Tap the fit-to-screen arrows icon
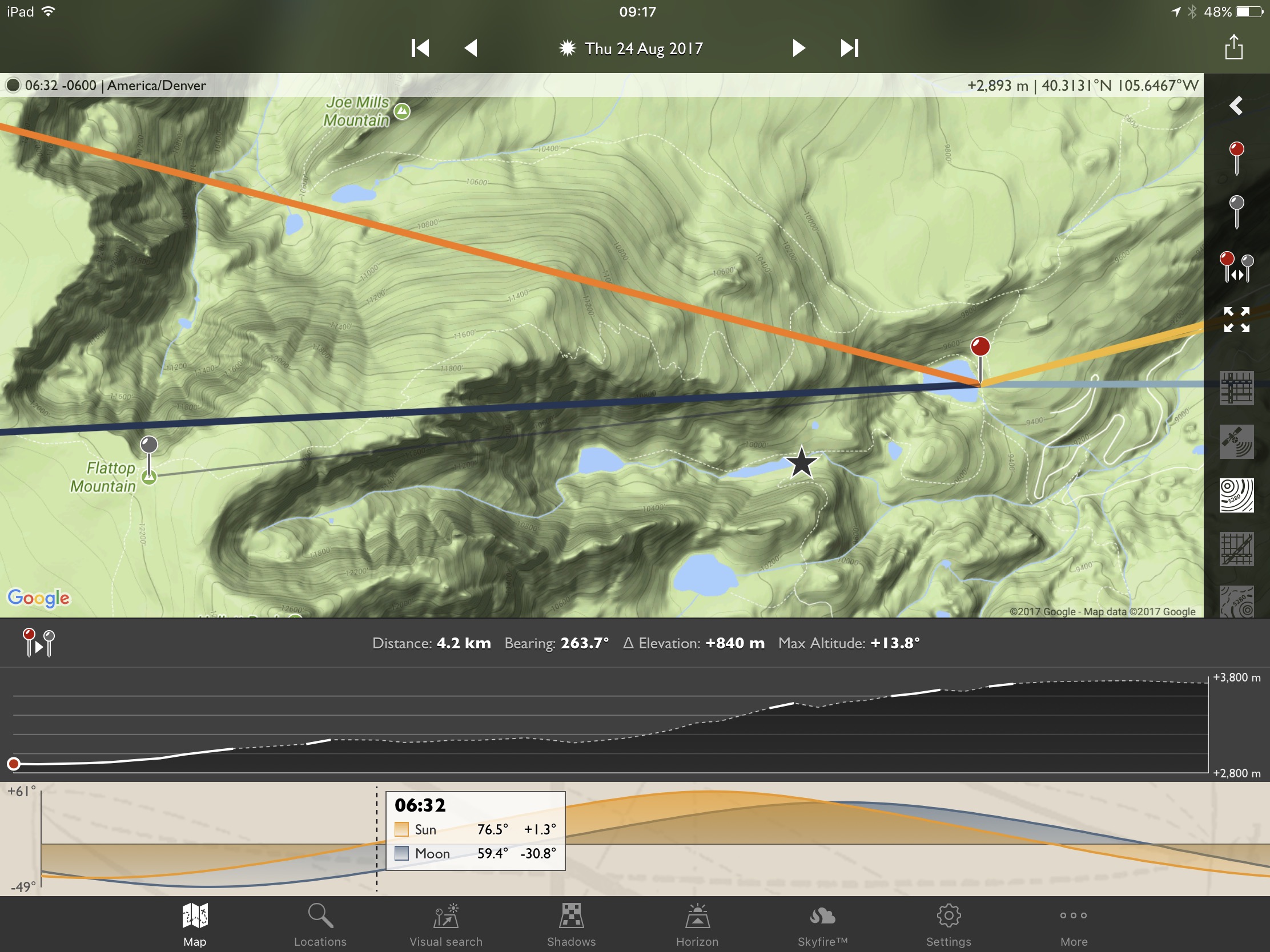Image resolution: width=1270 pixels, height=952 pixels. pyautogui.click(x=1236, y=320)
